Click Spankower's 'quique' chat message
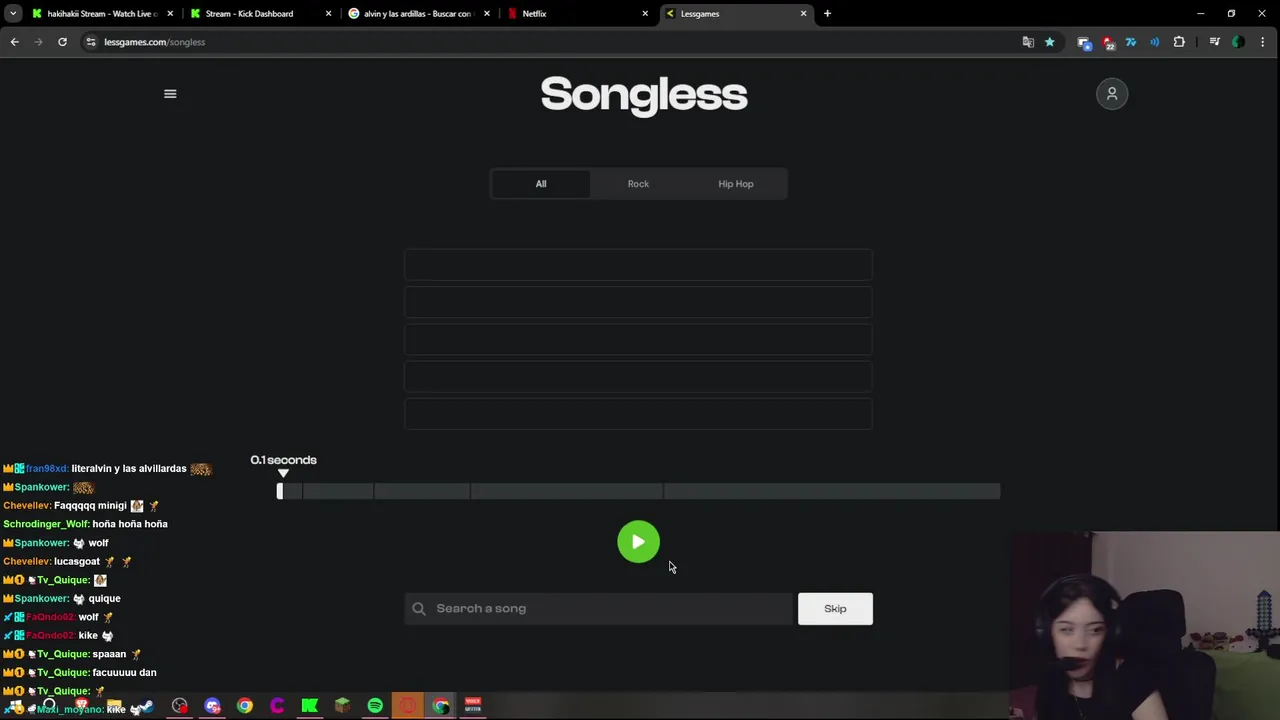 coord(104,599)
